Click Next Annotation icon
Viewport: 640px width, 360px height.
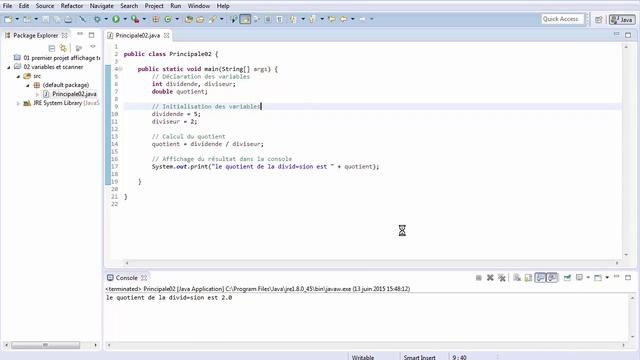coord(293,19)
